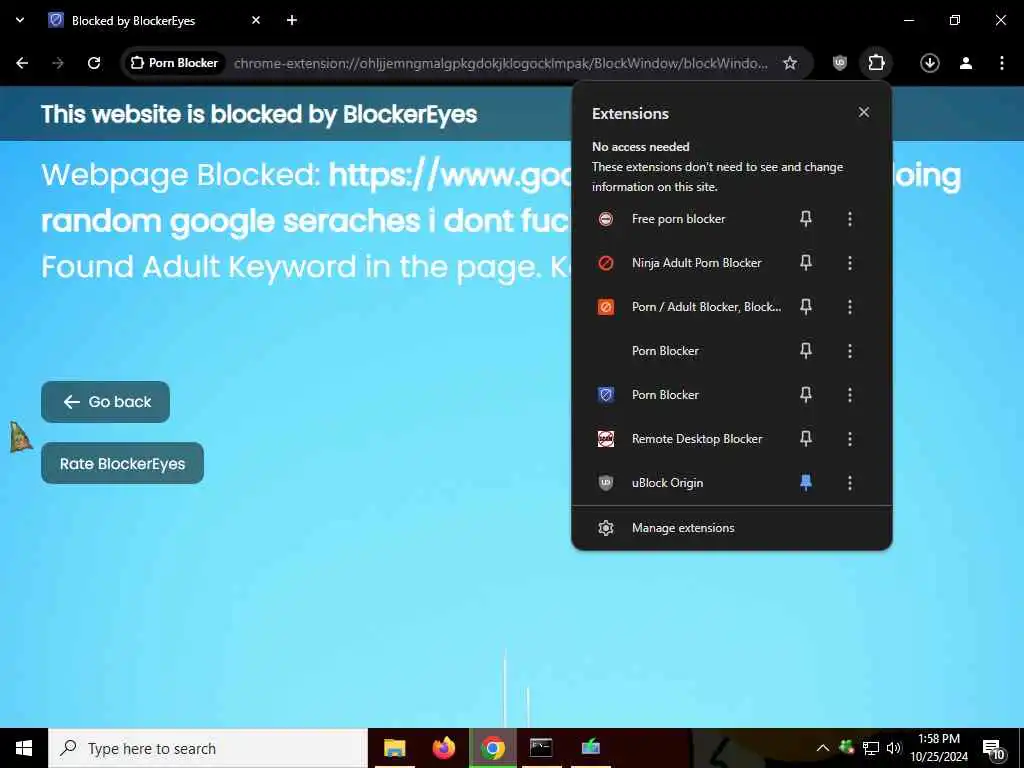Image resolution: width=1024 pixels, height=768 pixels.
Task: Click the Porn Blocker site chip in address bar
Action: coord(174,63)
